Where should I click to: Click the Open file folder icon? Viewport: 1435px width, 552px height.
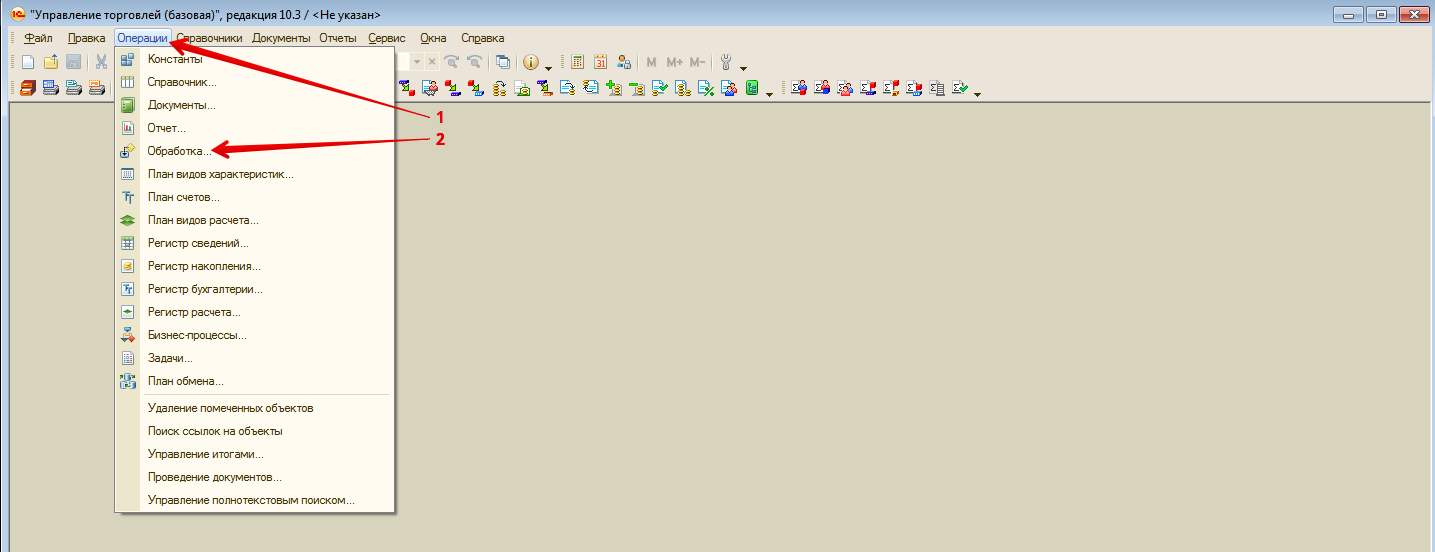pos(50,62)
